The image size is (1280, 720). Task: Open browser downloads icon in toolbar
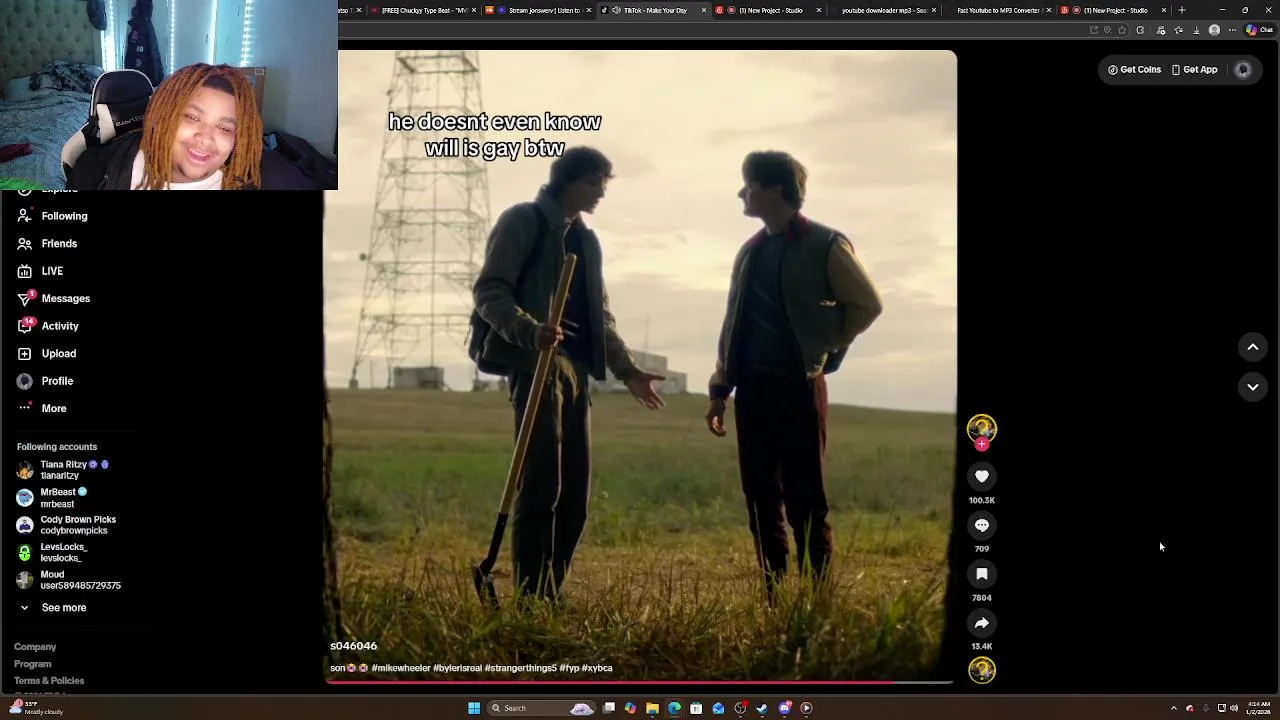click(x=1196, y=30)
